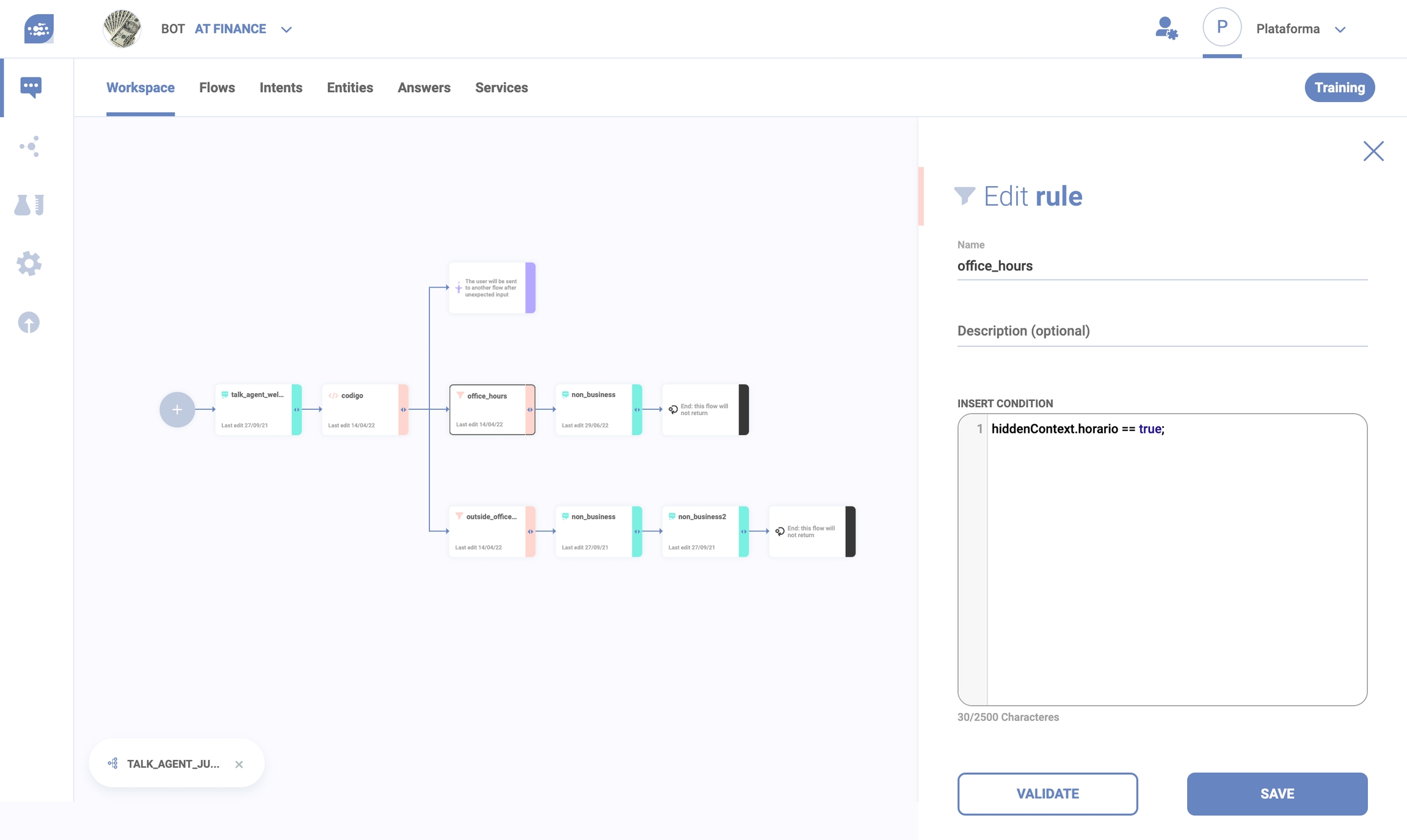
Task: Click the upload arrow sidebar icon
Action: pos(29,322)
